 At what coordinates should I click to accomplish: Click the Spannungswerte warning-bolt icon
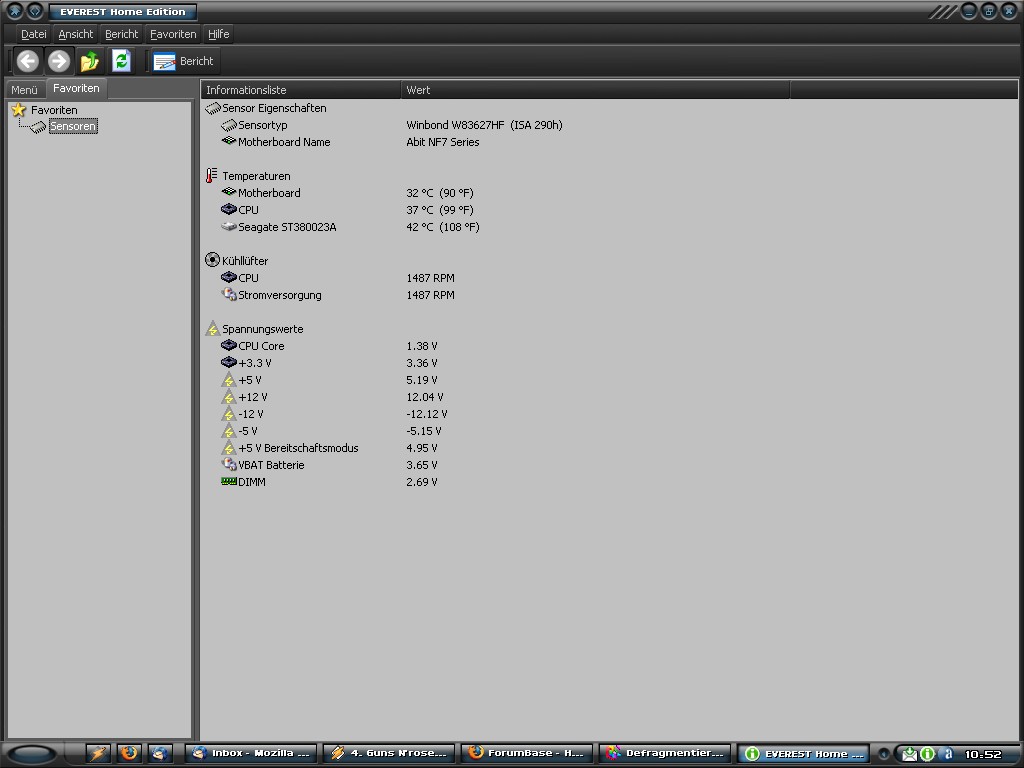click(212, 328)
